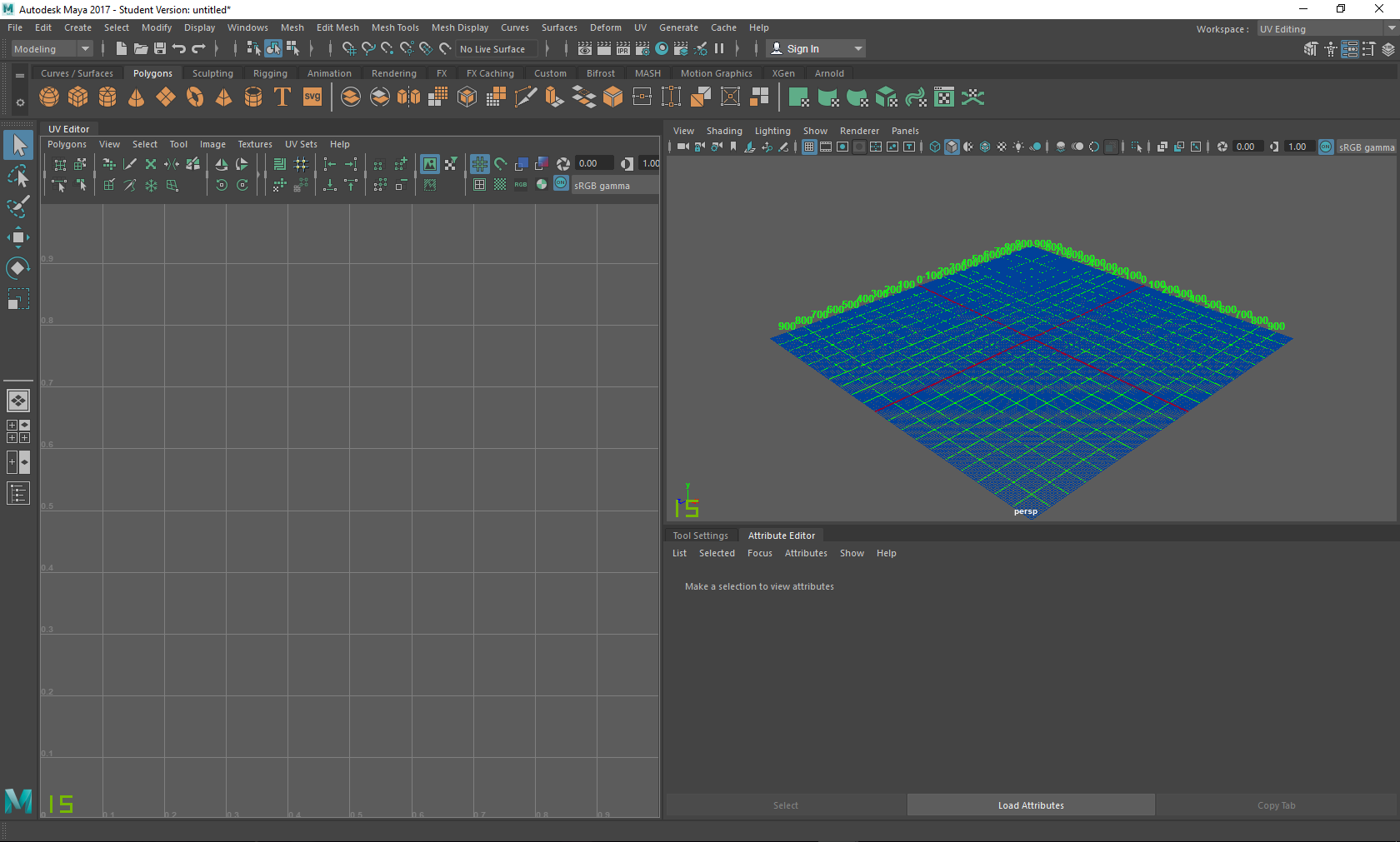Viewport: 1400px width, 842px height.
Task: Switch to the Tool Settings tab
Action: coord(700,536)
